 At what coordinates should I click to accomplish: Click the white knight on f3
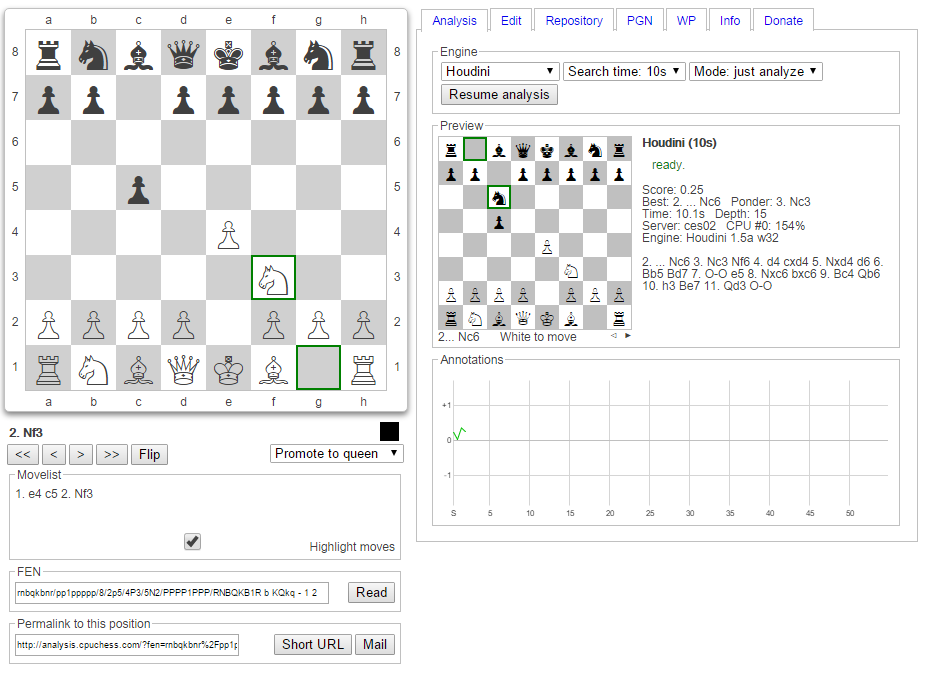[x=273, y=277]
